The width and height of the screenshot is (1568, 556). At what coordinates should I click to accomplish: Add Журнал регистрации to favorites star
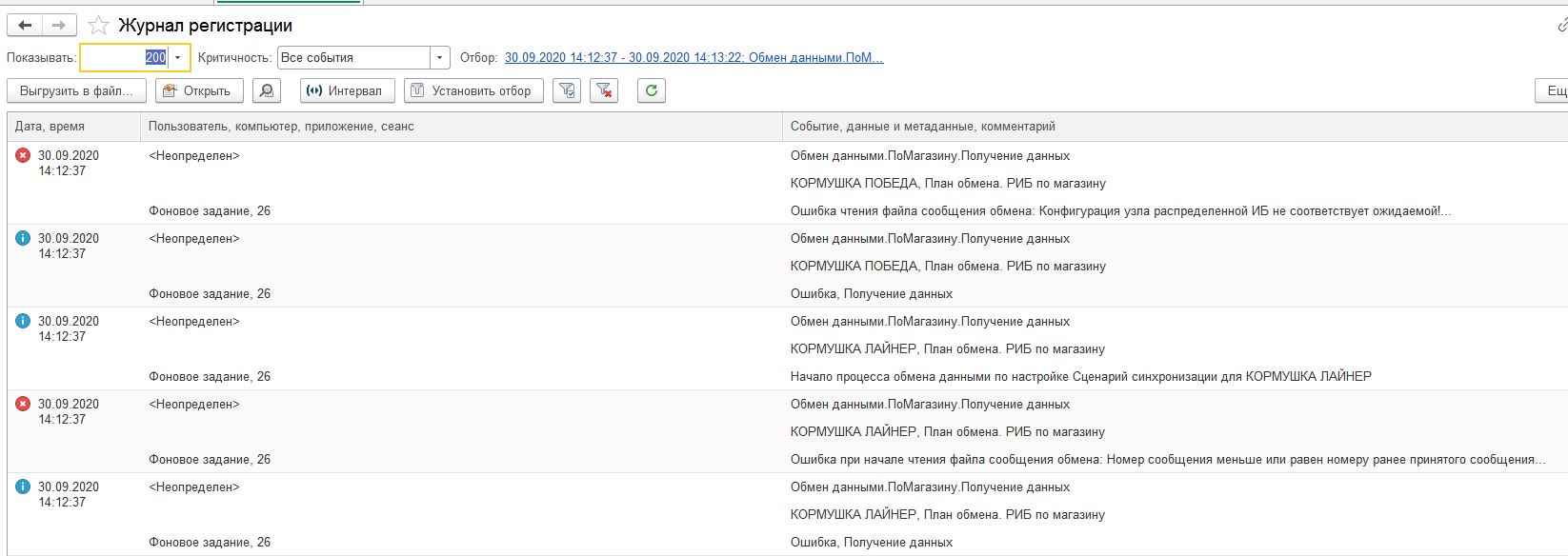click(98, 26)
